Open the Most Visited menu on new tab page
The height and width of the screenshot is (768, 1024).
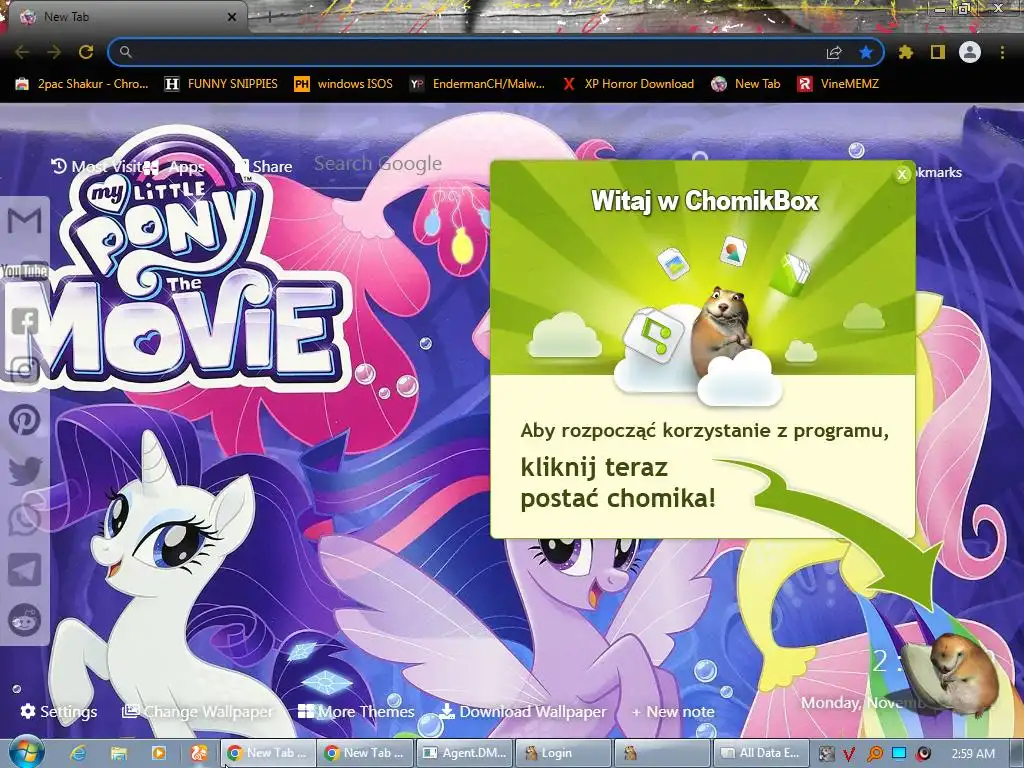(97, 167)
